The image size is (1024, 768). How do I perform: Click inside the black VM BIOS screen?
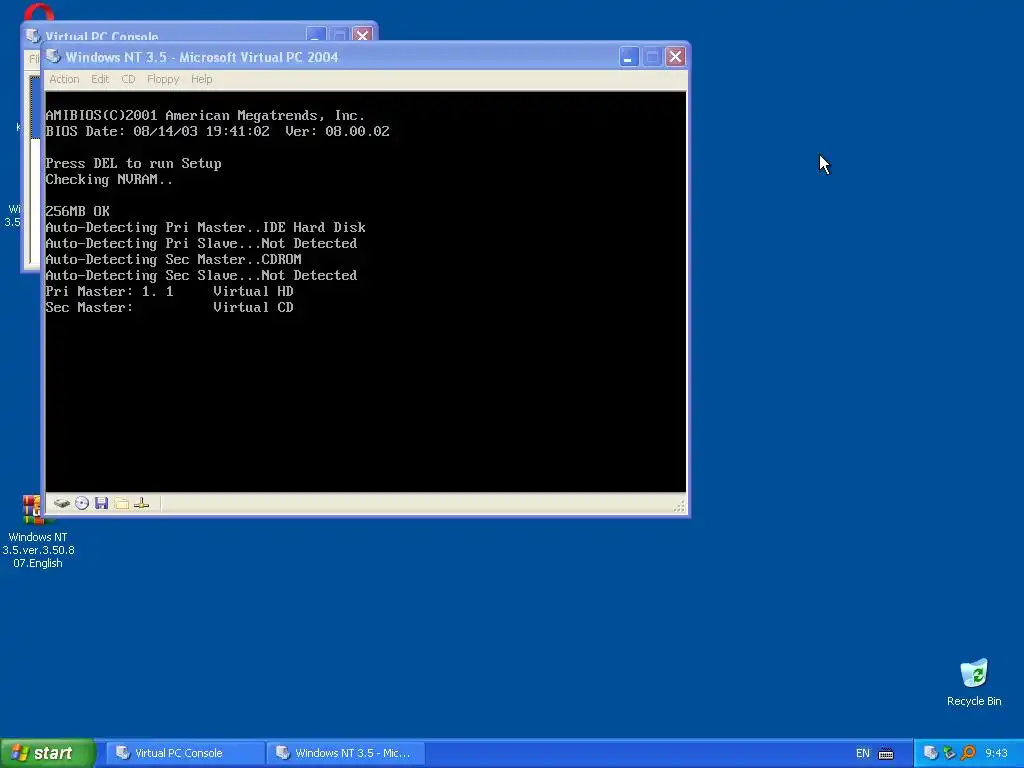pyautogui.click(x=366, y=292)
